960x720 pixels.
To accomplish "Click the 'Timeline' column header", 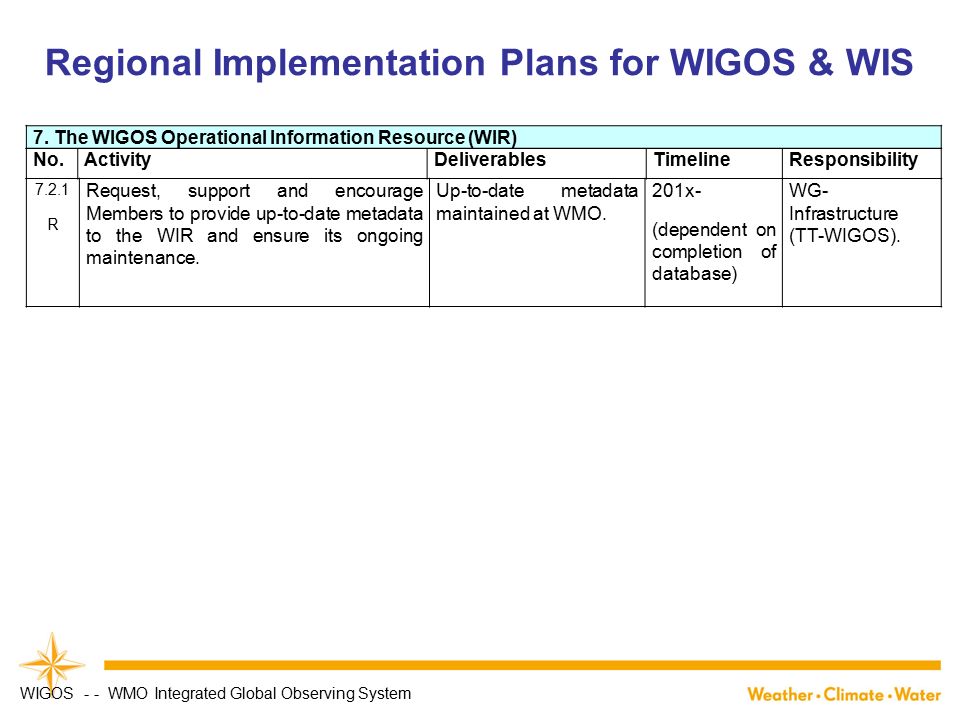I will click(692, 160).
